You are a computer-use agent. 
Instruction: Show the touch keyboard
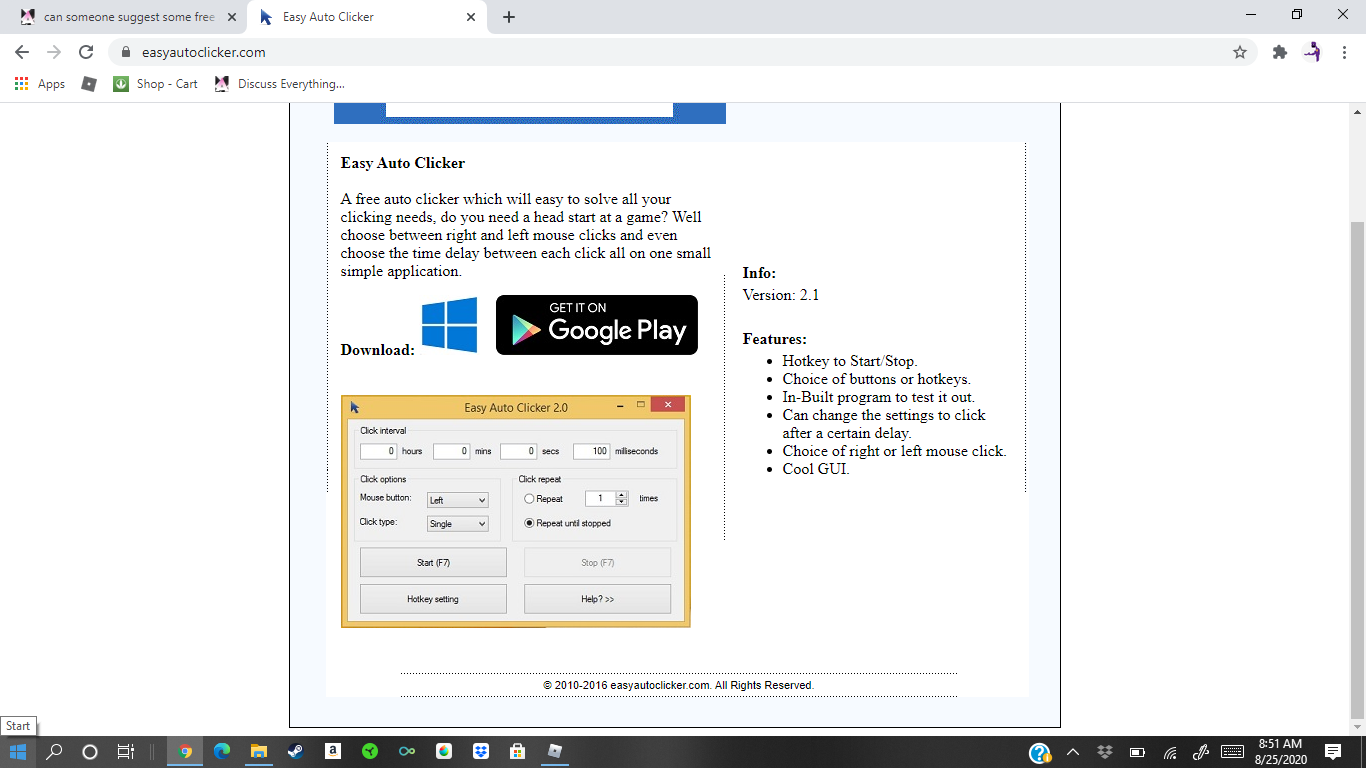(1233, 752)
